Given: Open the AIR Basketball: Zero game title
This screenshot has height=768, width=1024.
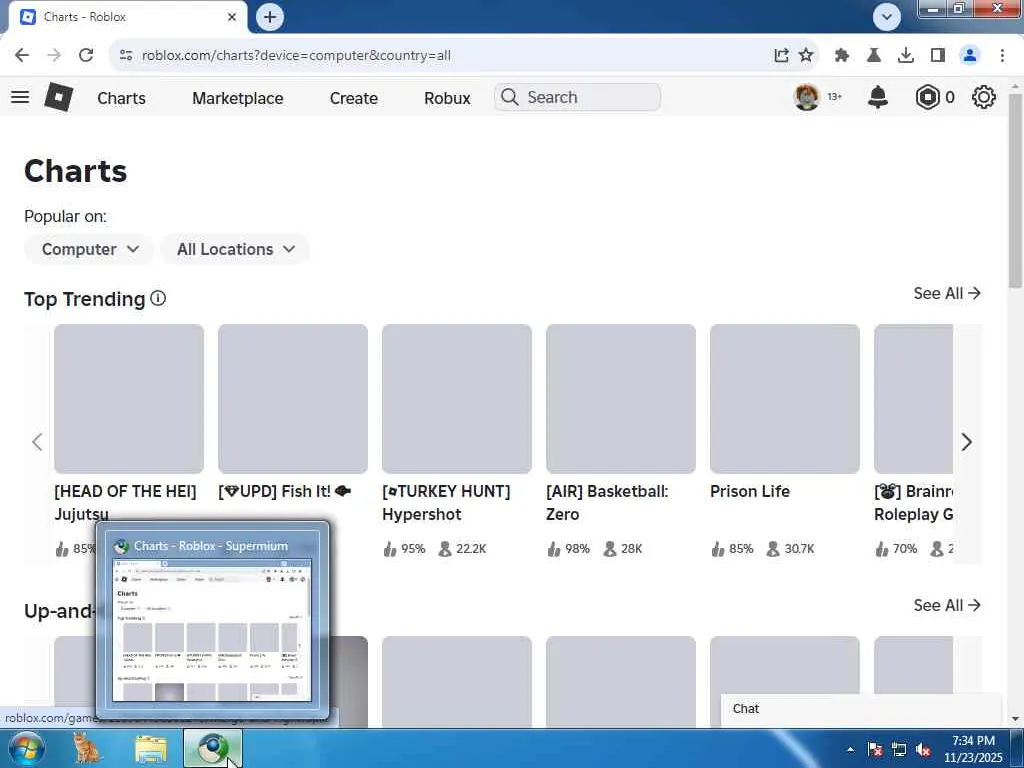Looking at the screenshot, I should click(x=607, y=503).
